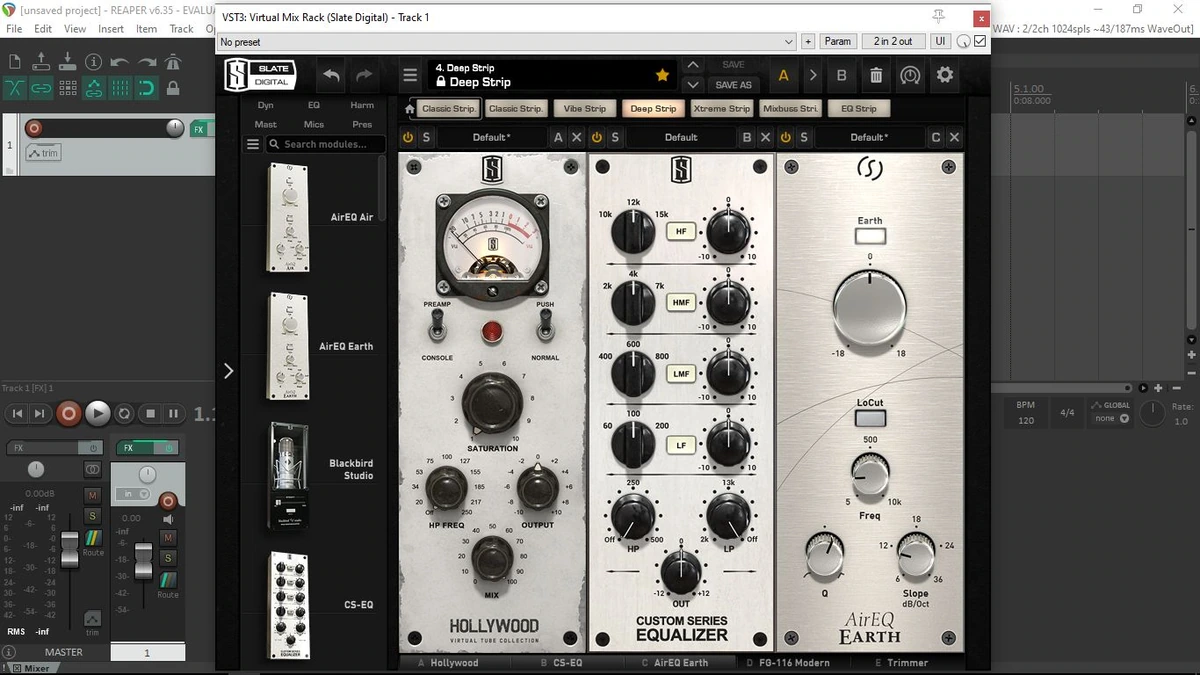Toggle REAPER metronome icon
Image resolution: width=1200 pixels, height=675 pixels.
pyautogui.click(x=173, y=62)
